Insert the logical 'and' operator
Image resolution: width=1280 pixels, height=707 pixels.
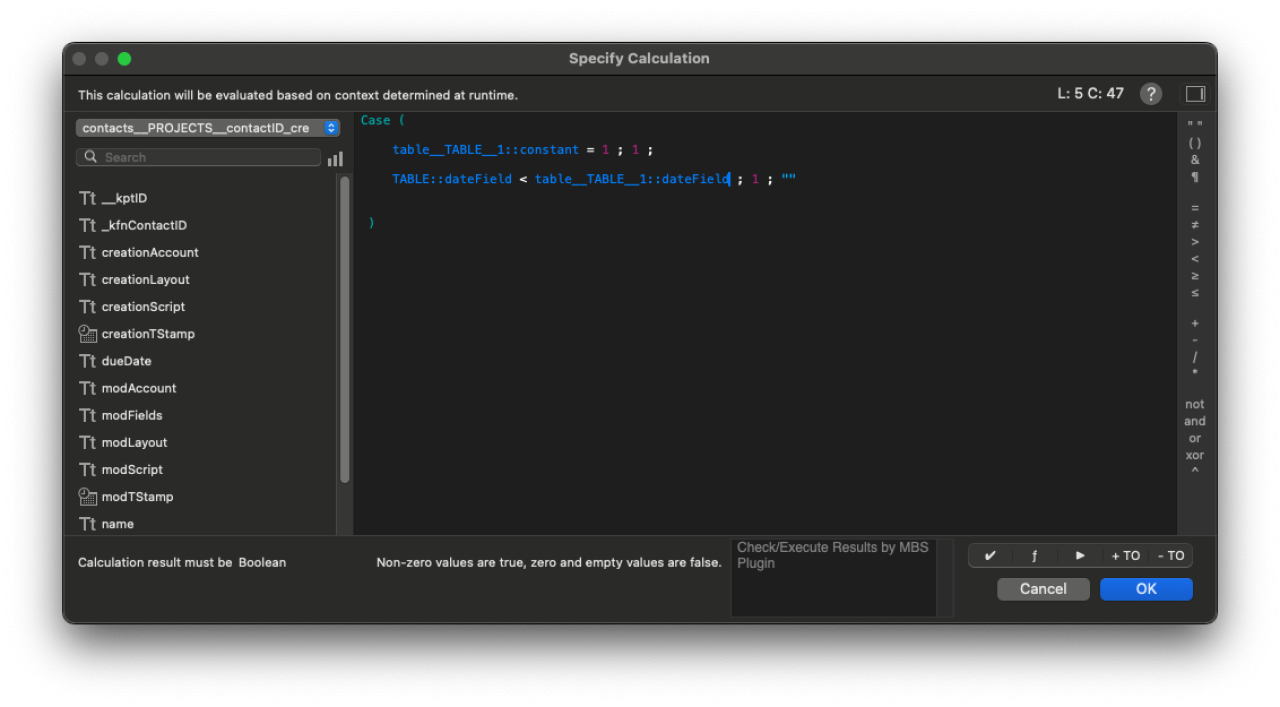click(1195, 421)
